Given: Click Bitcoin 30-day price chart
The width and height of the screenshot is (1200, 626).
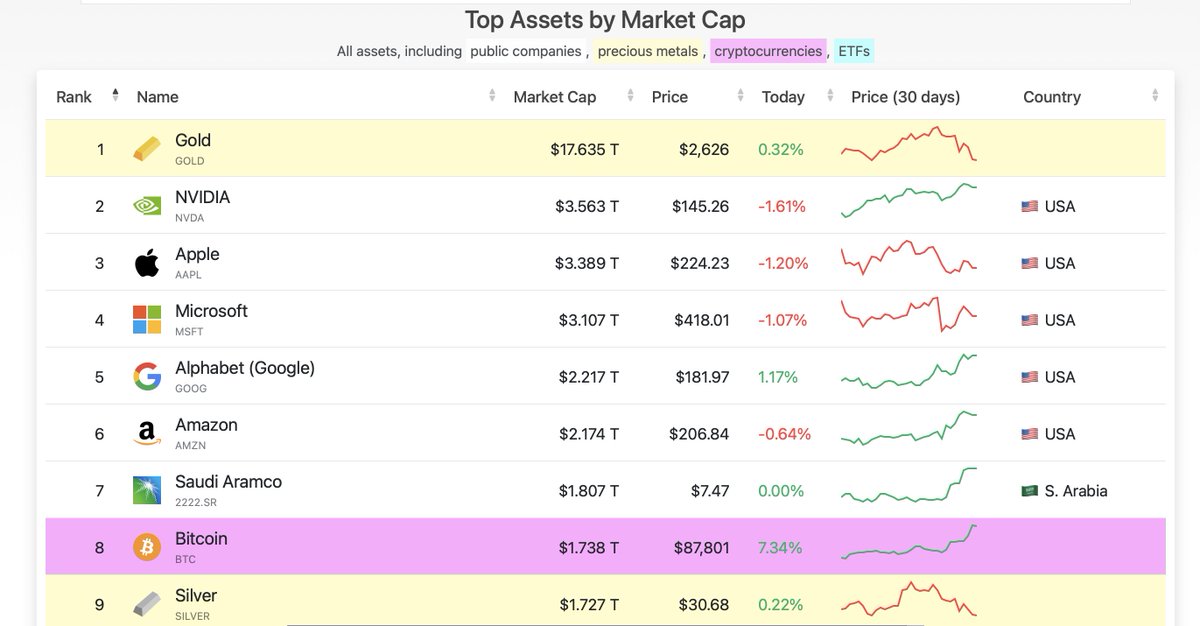Looking at the screenshot, I should (x=909, y=542).
